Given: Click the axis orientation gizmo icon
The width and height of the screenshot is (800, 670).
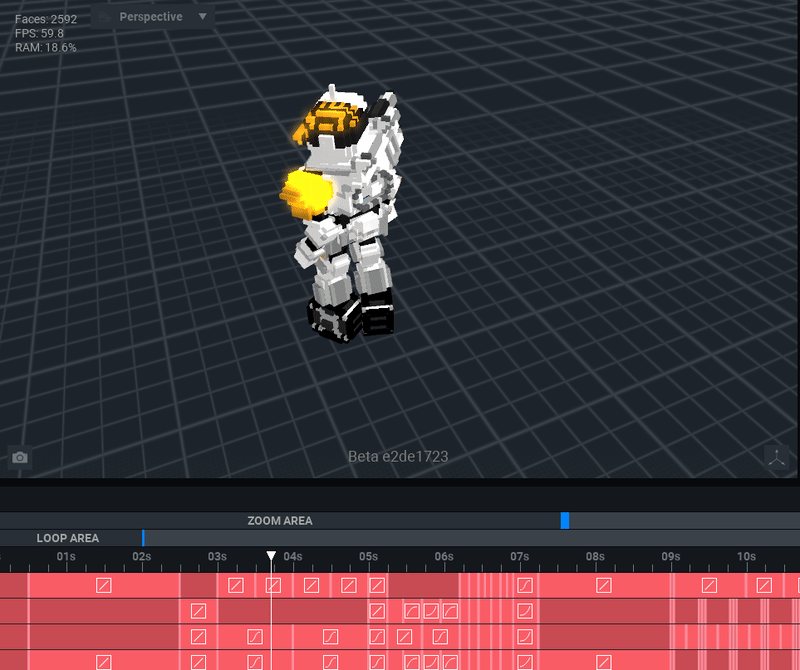Looking at the screenshot, I should pos(777,458).
